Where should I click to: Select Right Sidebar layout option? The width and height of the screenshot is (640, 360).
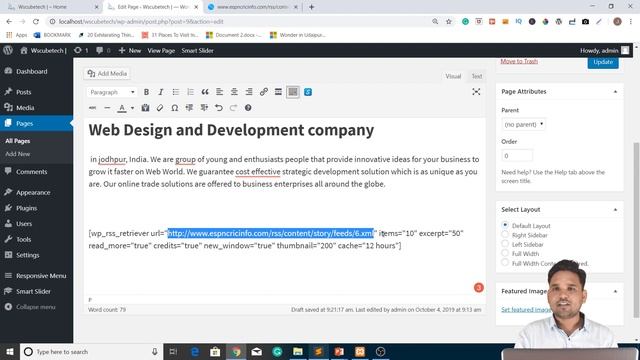[505, 235]
